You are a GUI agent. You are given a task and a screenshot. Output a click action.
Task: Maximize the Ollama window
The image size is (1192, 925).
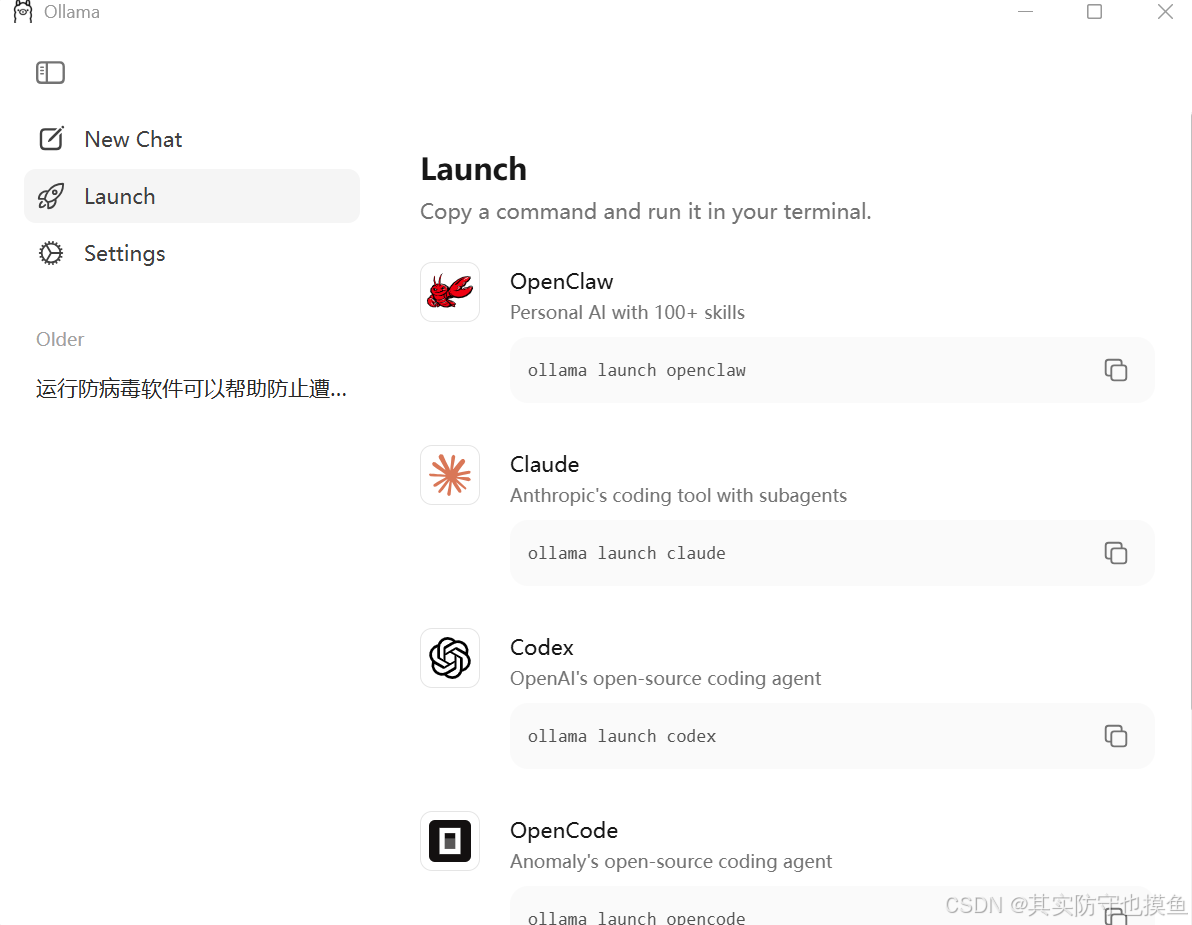pos(1094,11)
